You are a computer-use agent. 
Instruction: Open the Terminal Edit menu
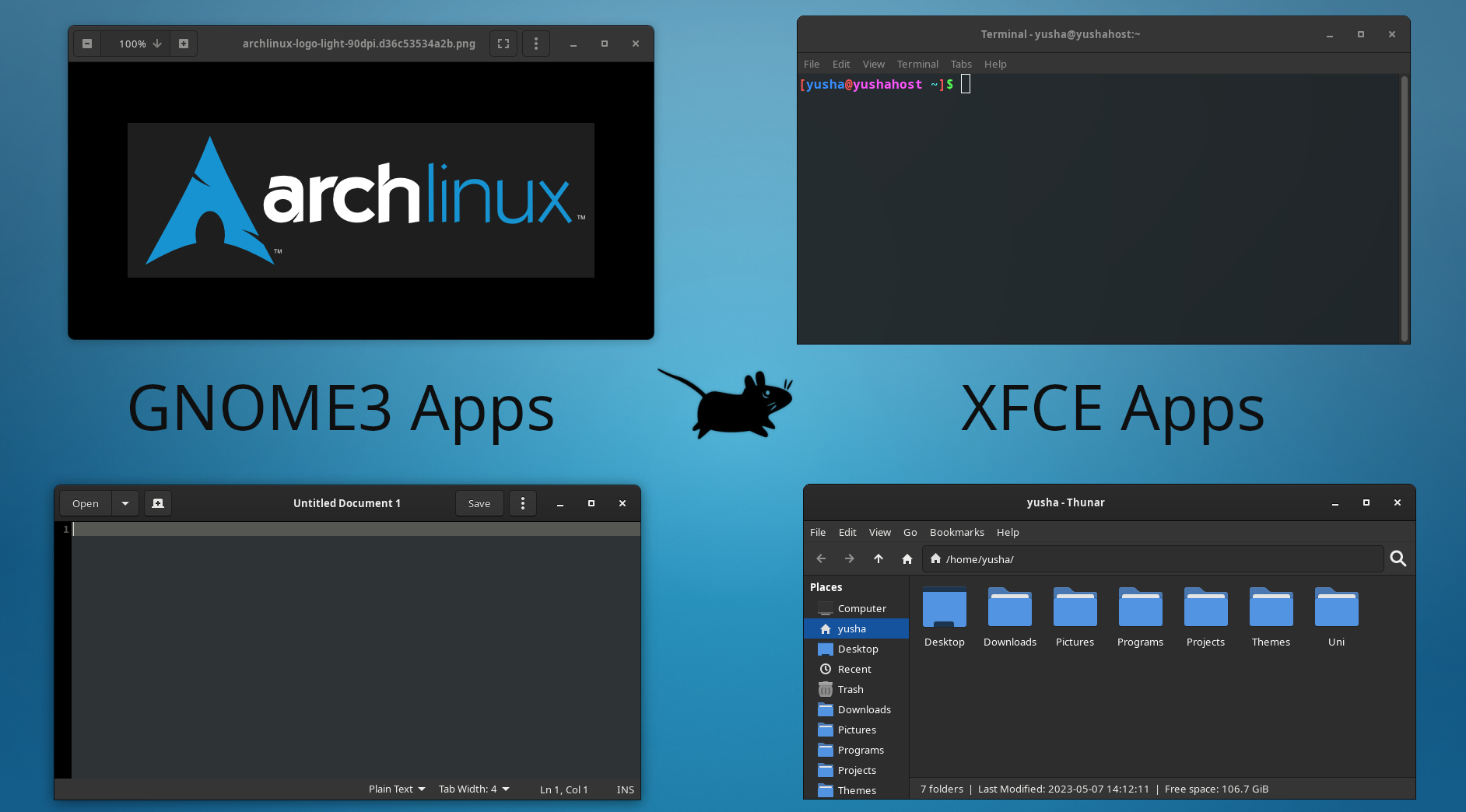click(x=841, y=64)
